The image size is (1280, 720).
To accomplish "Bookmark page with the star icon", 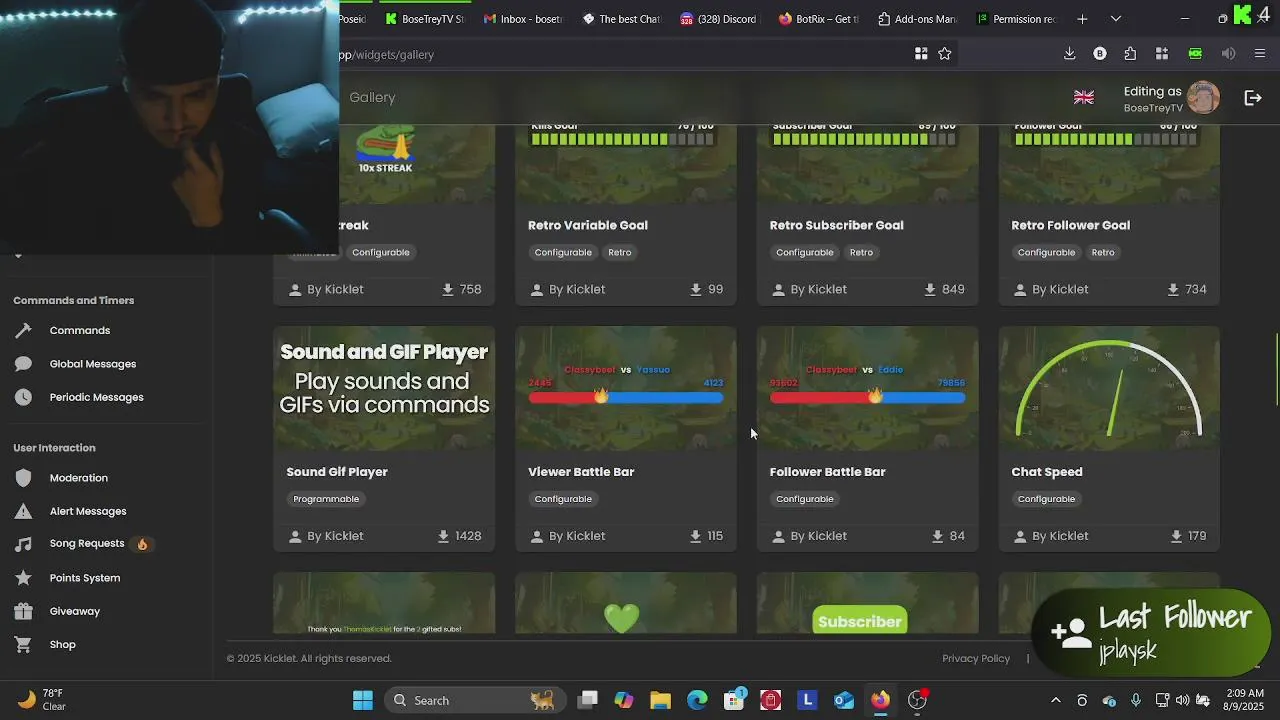I will coord(945,54).
